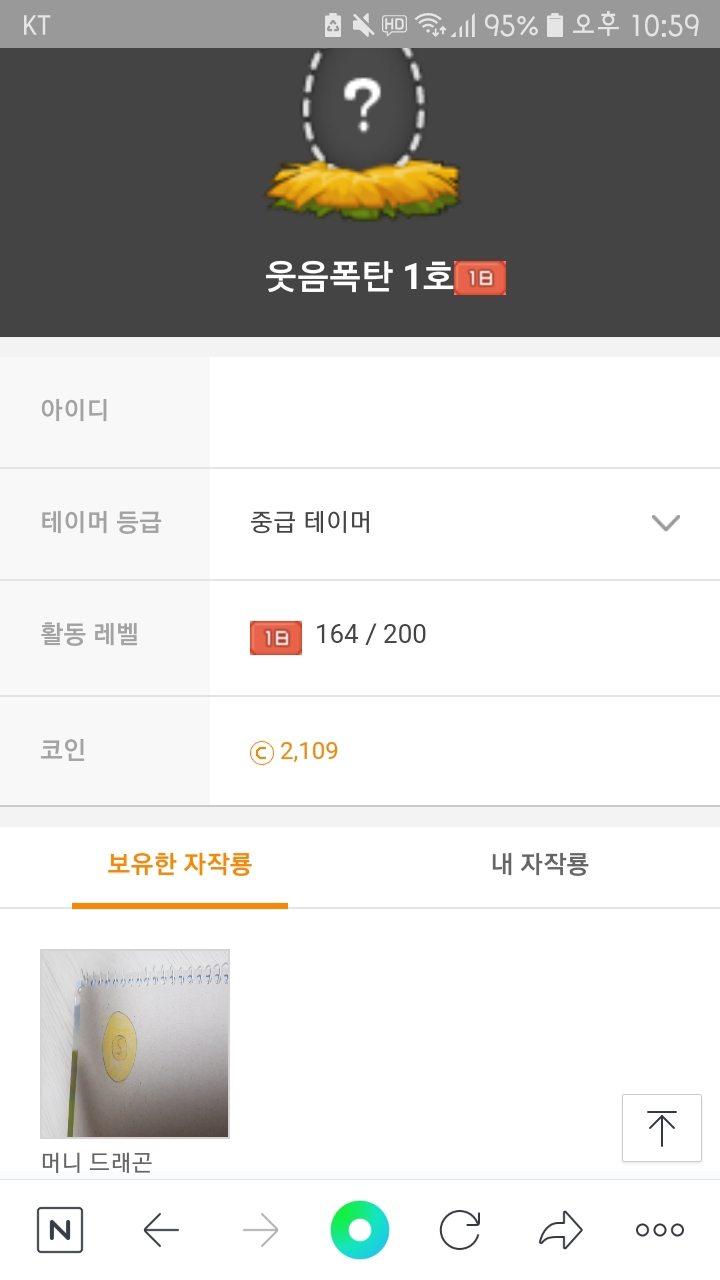
Task: Expand the 테이머 등급 chevron
Action: coord(665,523)
